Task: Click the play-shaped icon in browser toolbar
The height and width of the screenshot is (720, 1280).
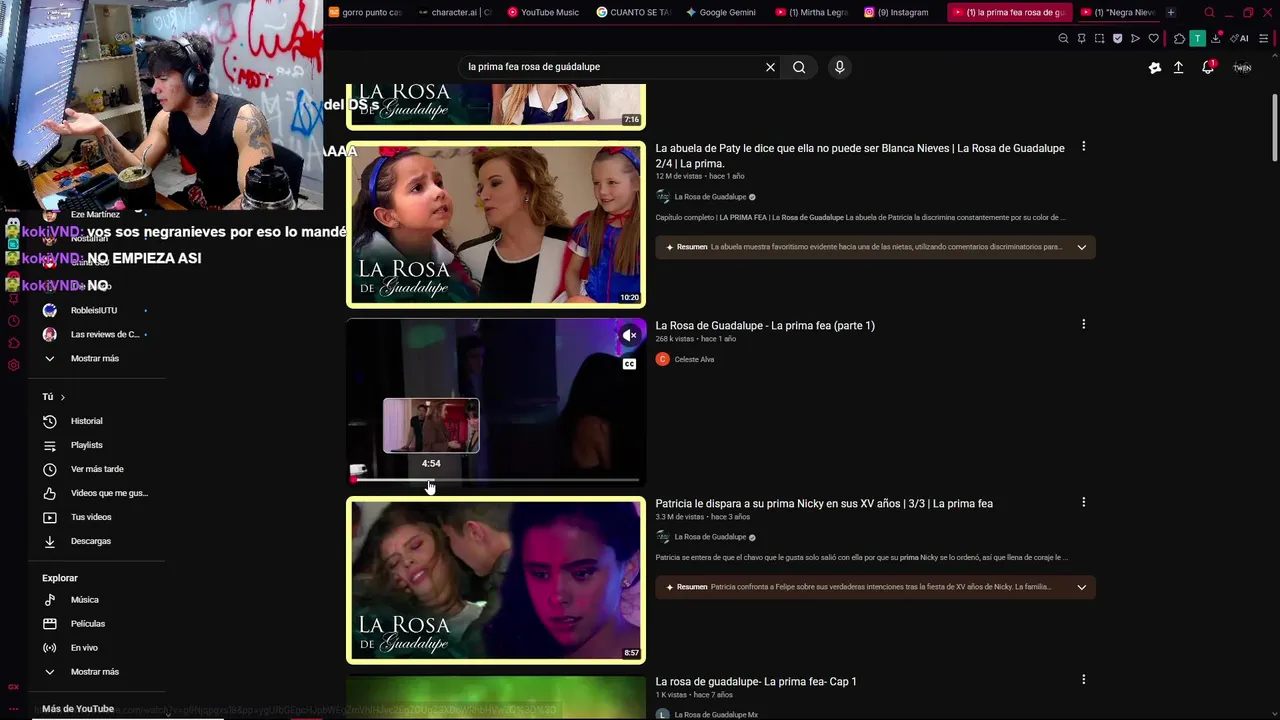Action: point(1135,38)
